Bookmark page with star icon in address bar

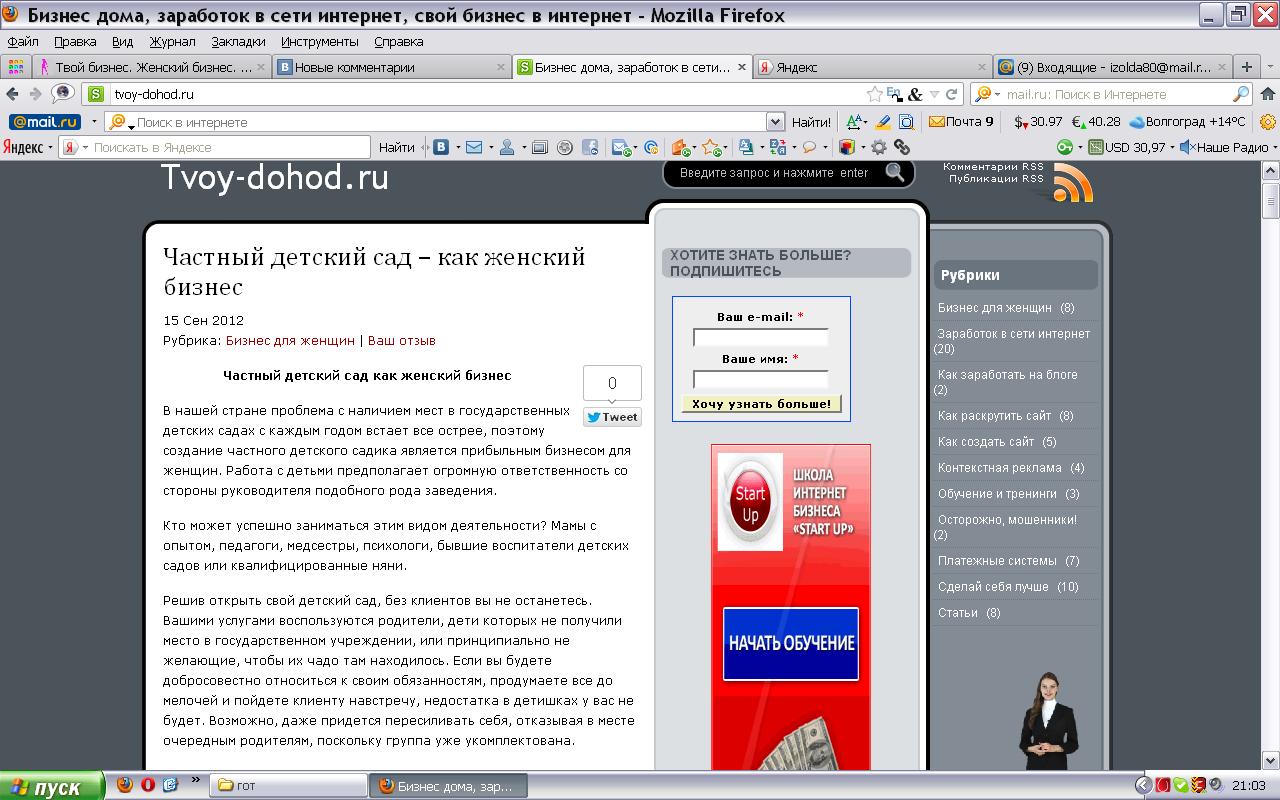(875, 94)
